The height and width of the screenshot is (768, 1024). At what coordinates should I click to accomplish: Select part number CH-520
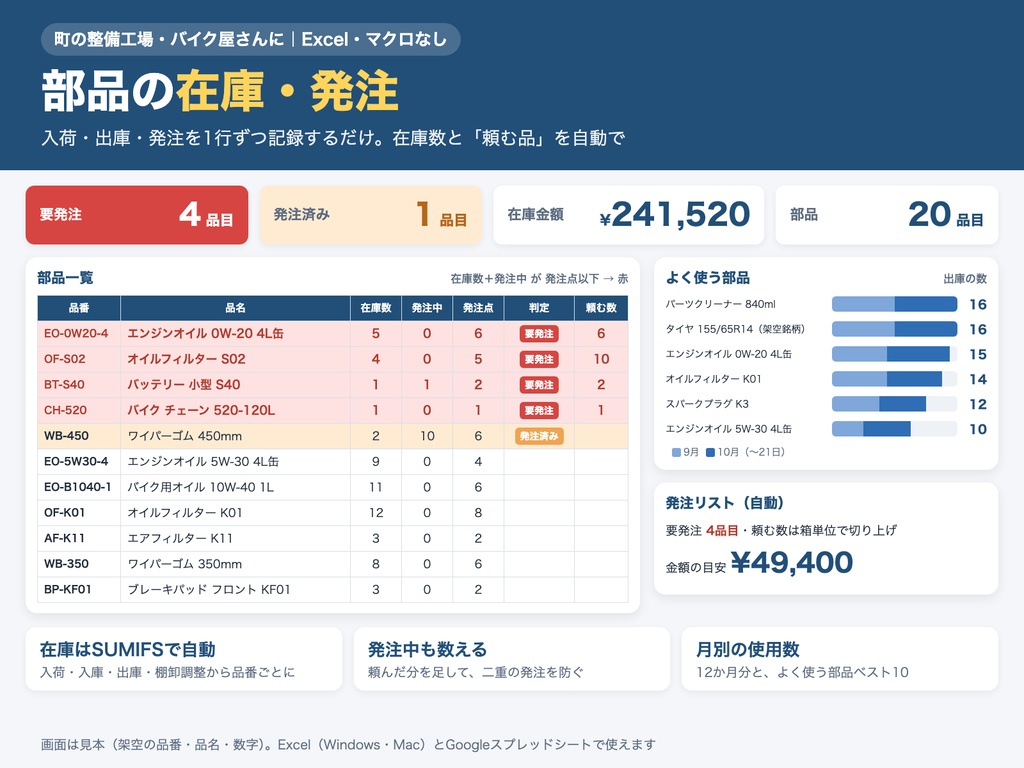[x=65, y=410]
